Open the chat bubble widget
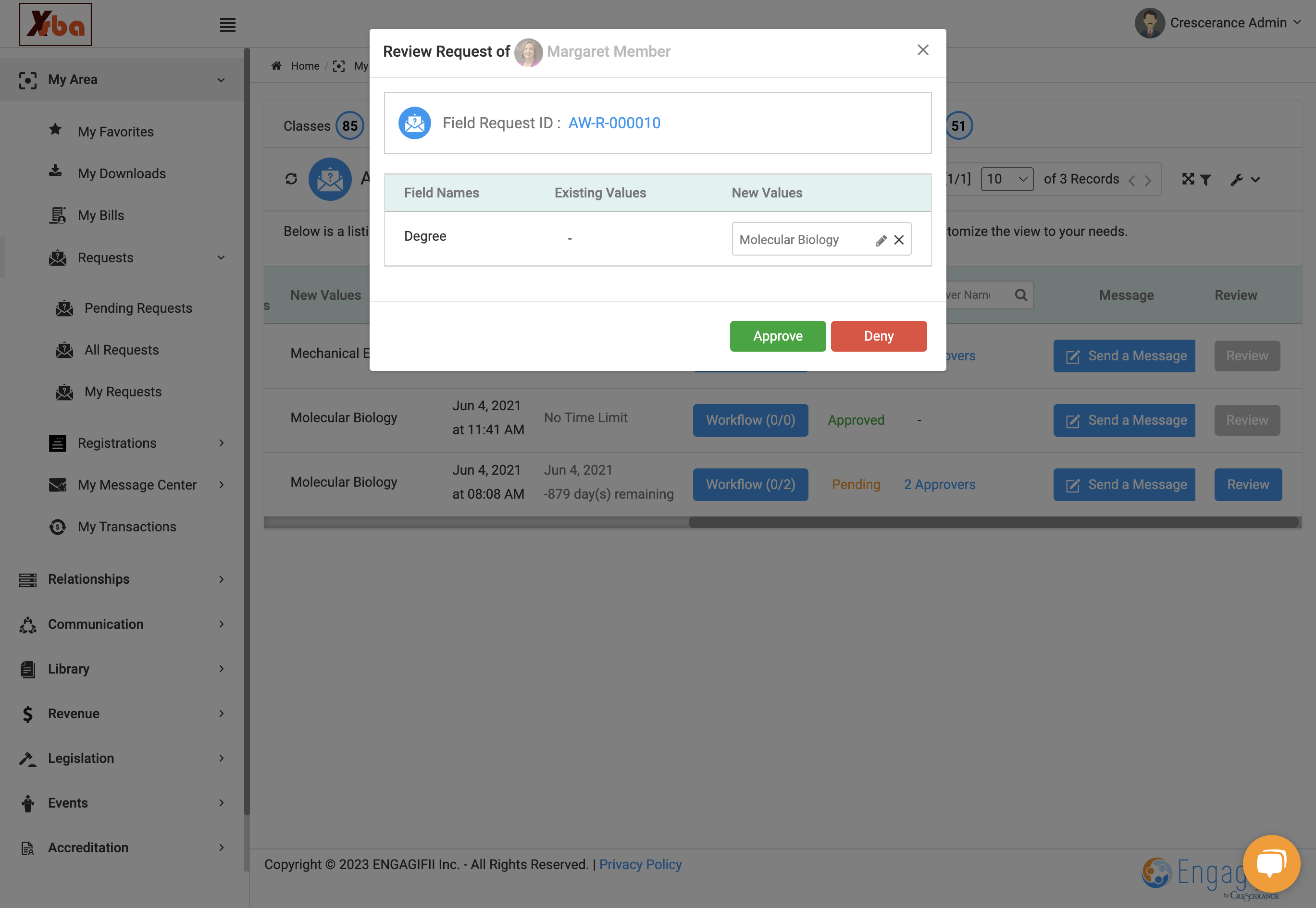 coord(1271,864)
